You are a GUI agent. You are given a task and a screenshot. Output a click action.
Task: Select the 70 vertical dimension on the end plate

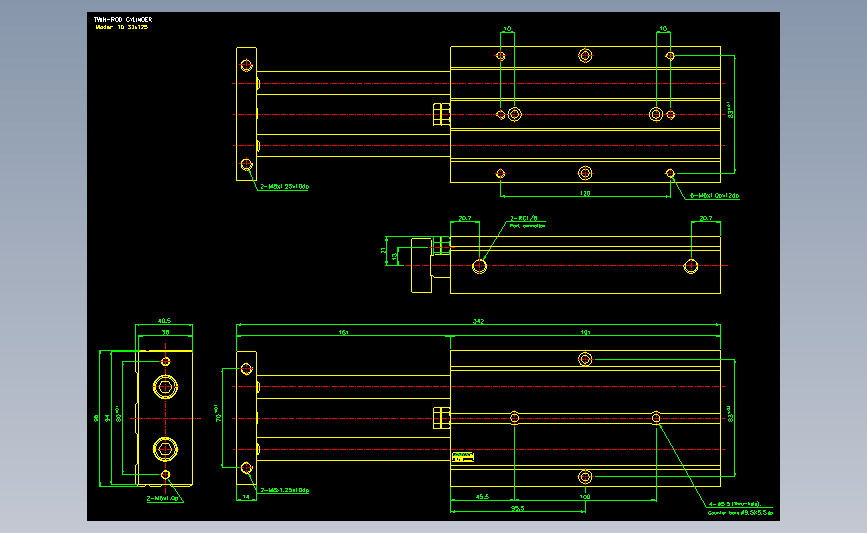pos(218,414)
